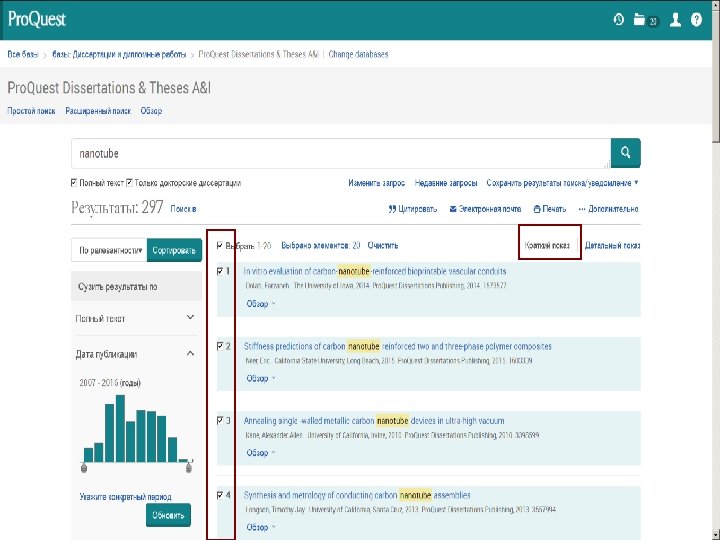The width and height of the screenshot is (720, 540).
Task: Expand Обзор under the Stiffness predictions result
Action: (260, 378)
